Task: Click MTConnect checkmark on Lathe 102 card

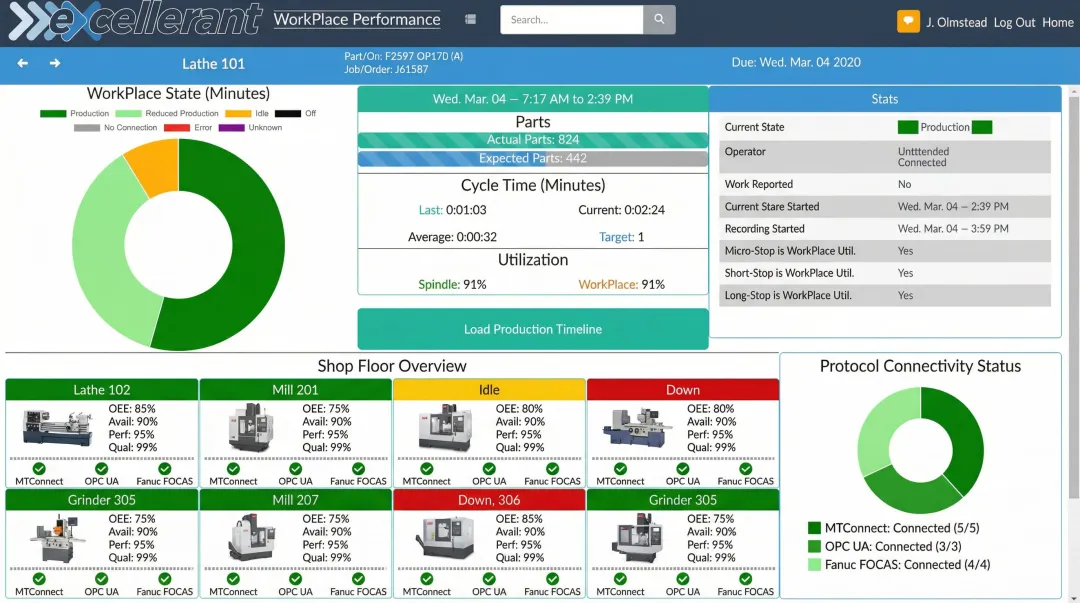Action: (39, 468)
